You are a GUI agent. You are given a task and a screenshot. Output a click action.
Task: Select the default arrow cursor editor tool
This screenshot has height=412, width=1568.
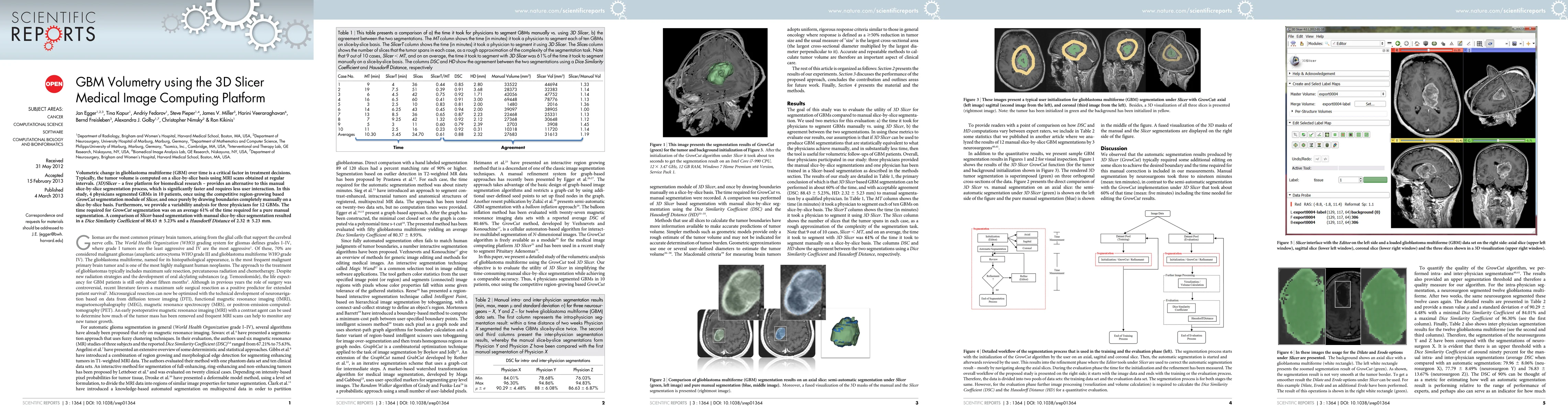(x=1295, y=135)
